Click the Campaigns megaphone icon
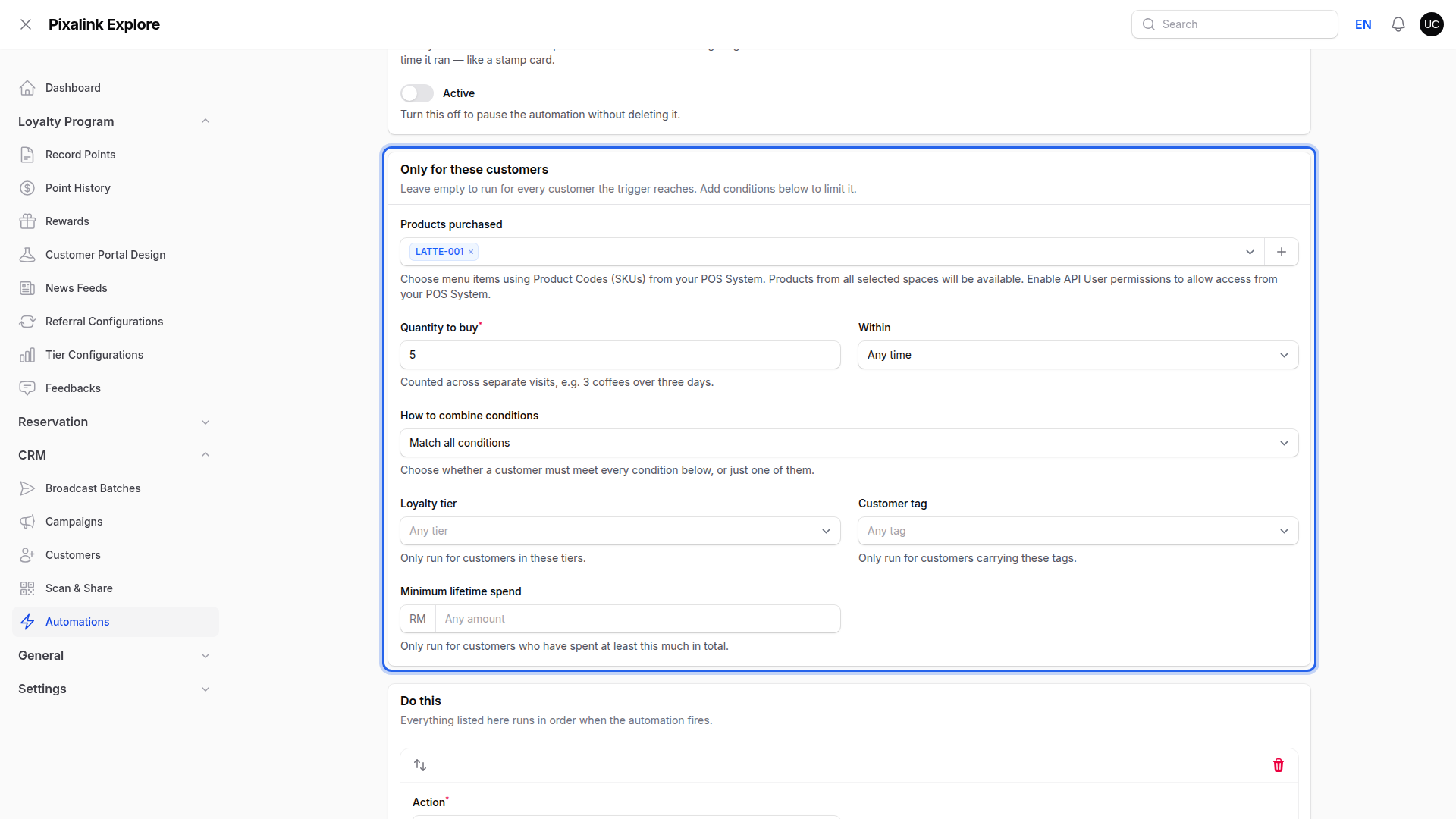This screenshot has height=819, width=1456. [27, 522]
